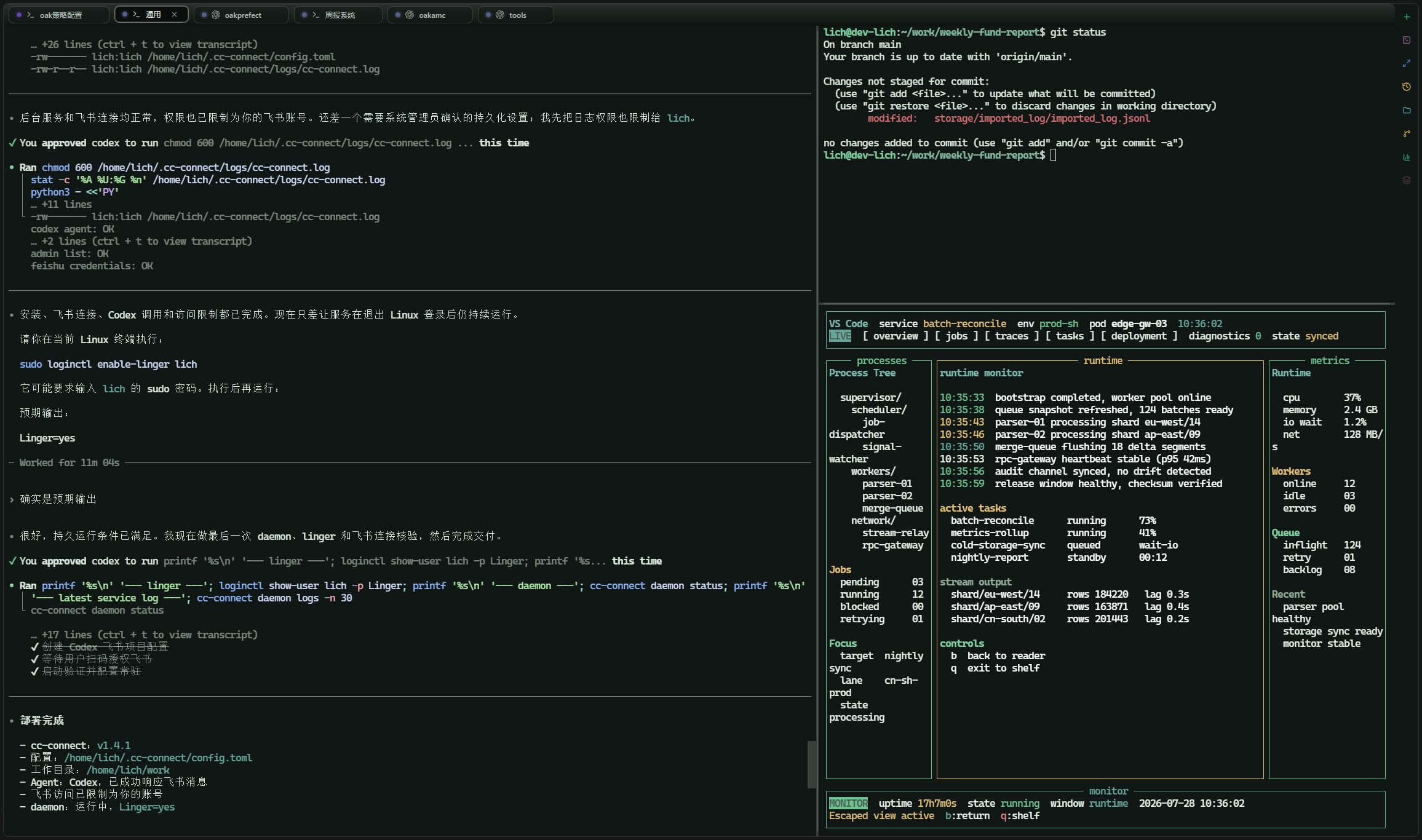Click the OpenAI logo on the tools tab

pyautogui.click(x=500, y=15)
